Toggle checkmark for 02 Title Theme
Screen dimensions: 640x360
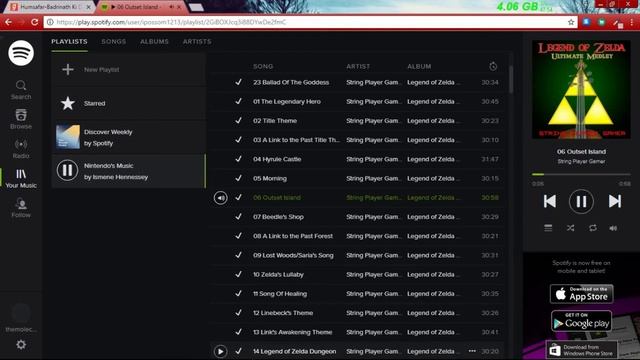(x=238, y=120)
